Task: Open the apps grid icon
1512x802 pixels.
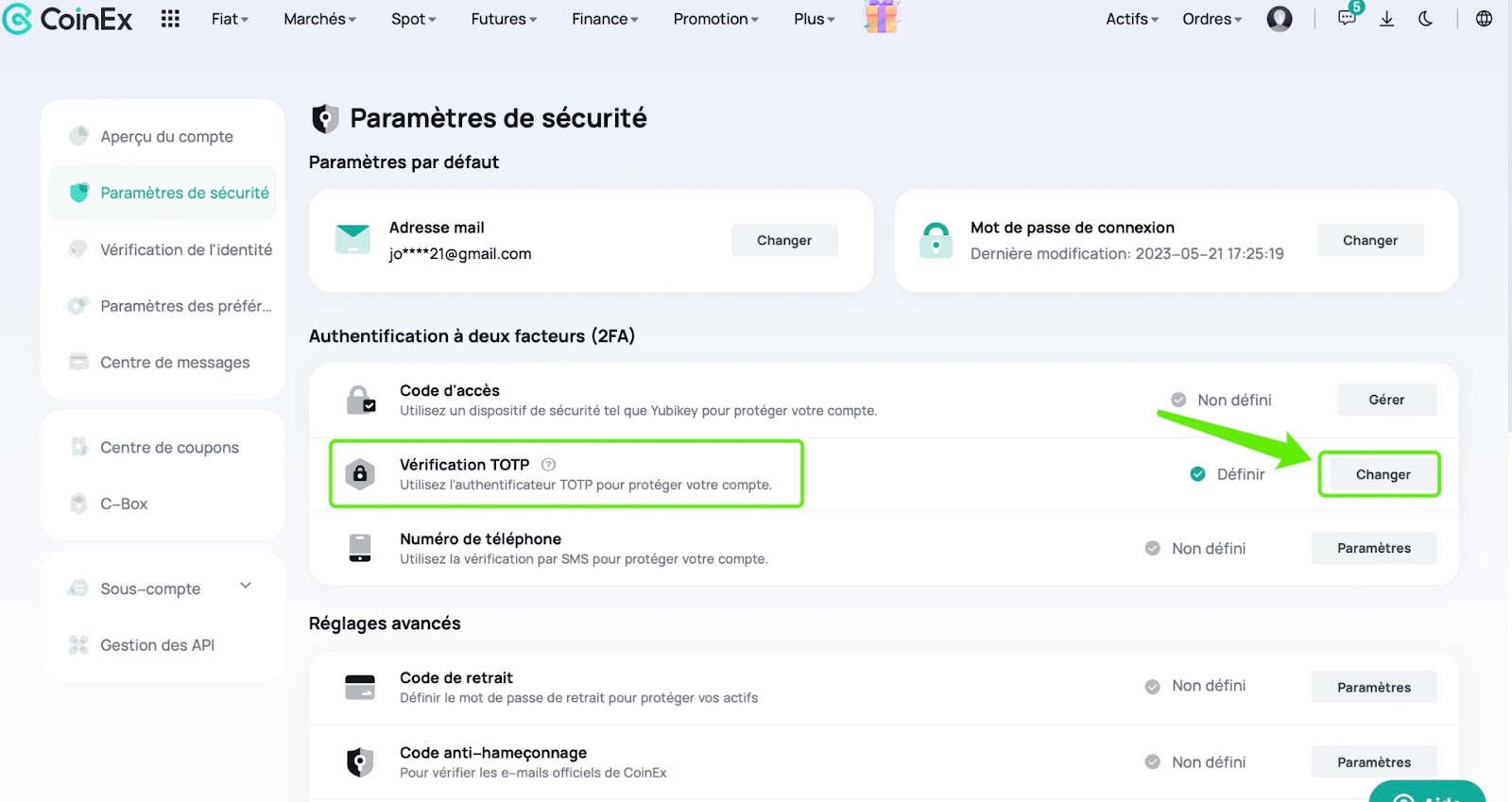Action: pyautogui.click(x=170, y=19)
